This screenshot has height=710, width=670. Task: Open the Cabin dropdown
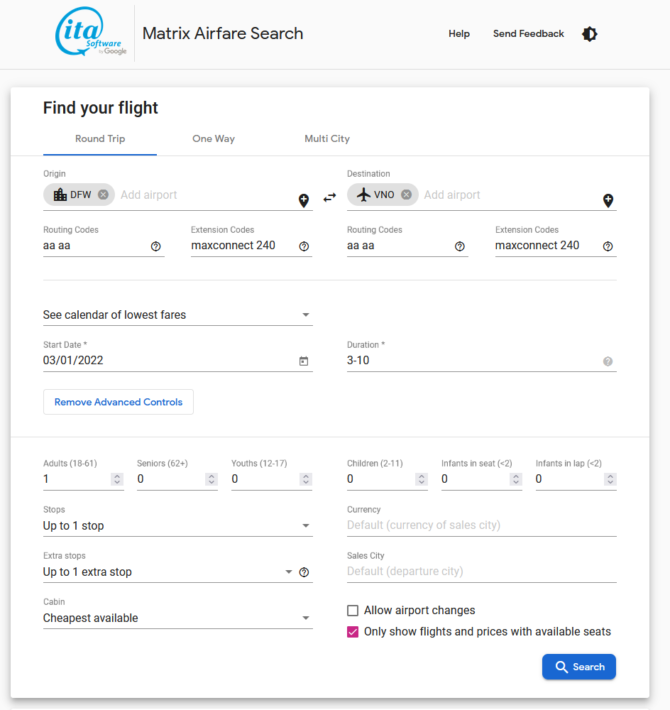point(177,618)
